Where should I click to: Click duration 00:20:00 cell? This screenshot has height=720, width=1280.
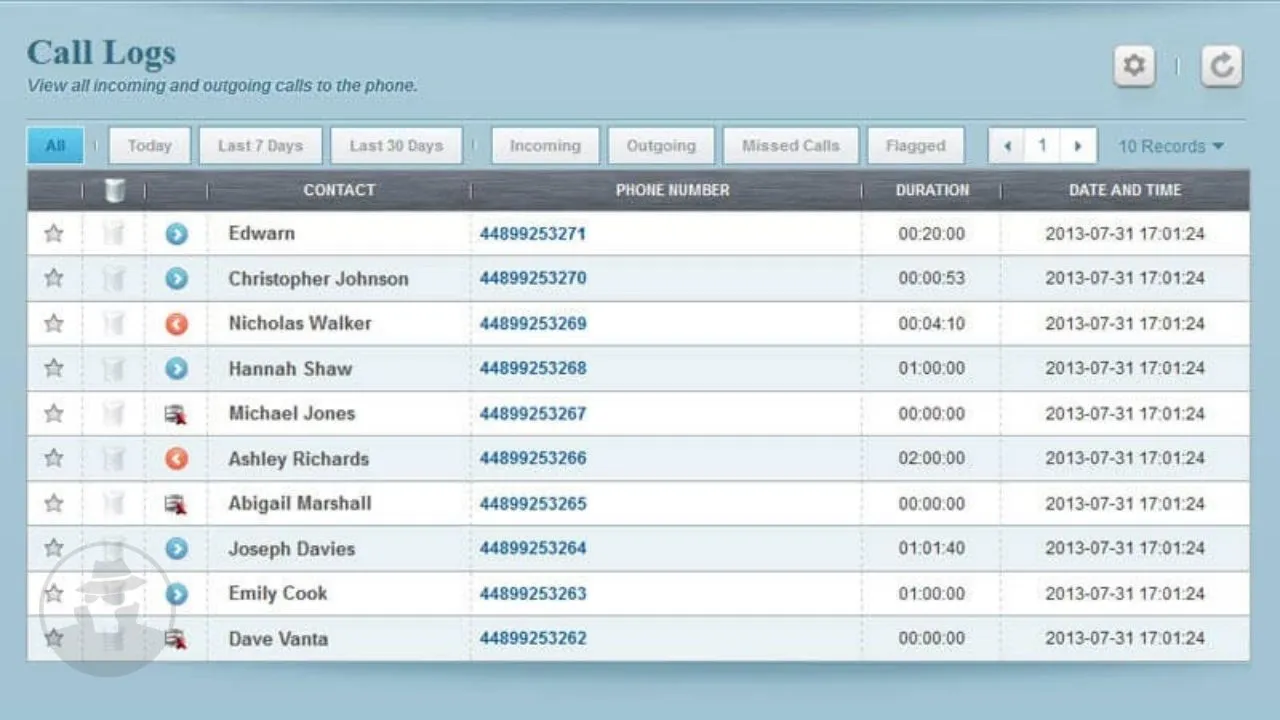pyautogui.click(x=932, y=234)
